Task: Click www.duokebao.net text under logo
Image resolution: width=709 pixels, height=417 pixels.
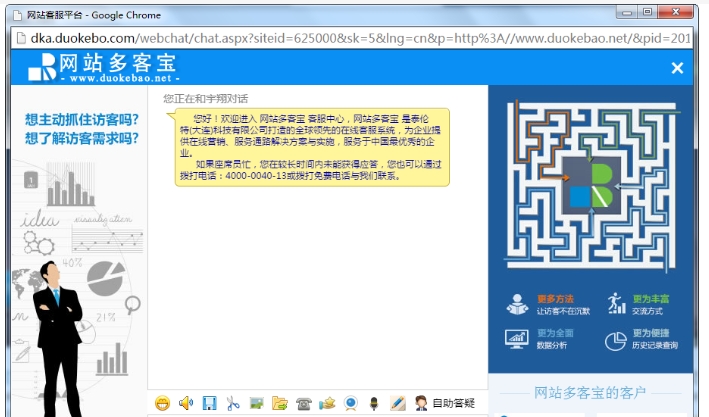Action: [x=120, y=78]
